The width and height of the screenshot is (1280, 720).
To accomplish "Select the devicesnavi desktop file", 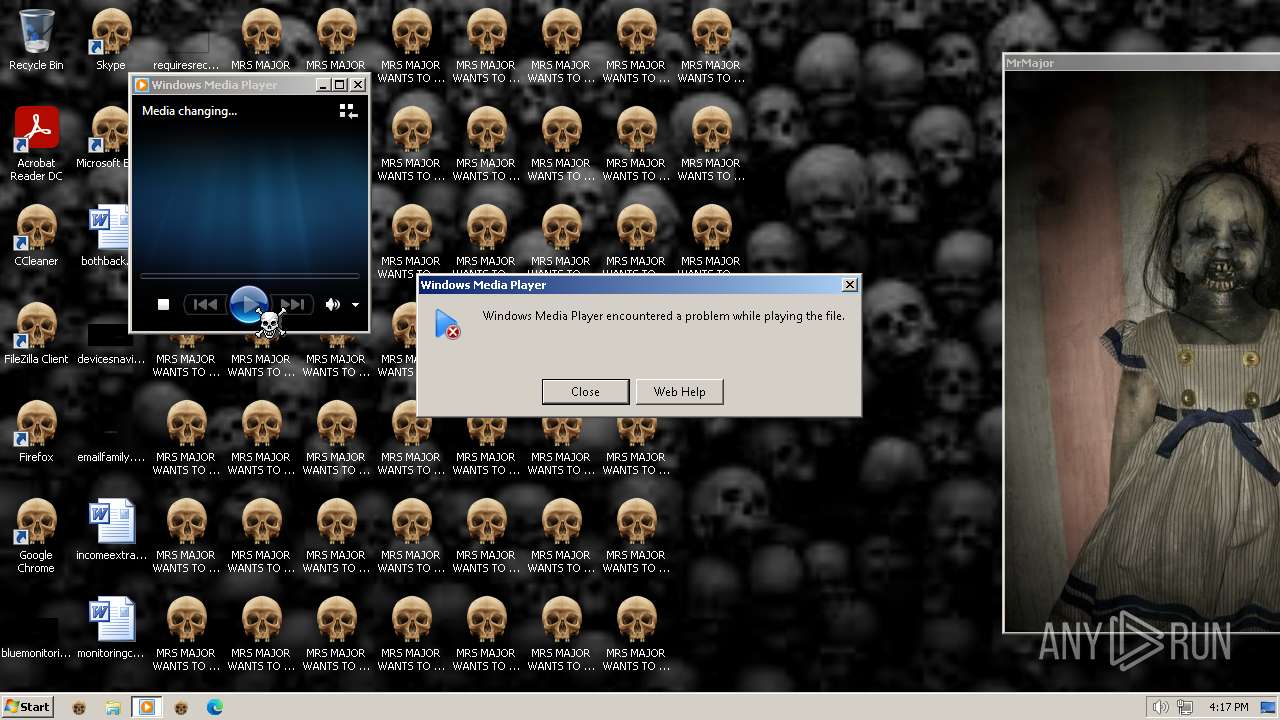I will pyautogui.click(x=111, y=341).
